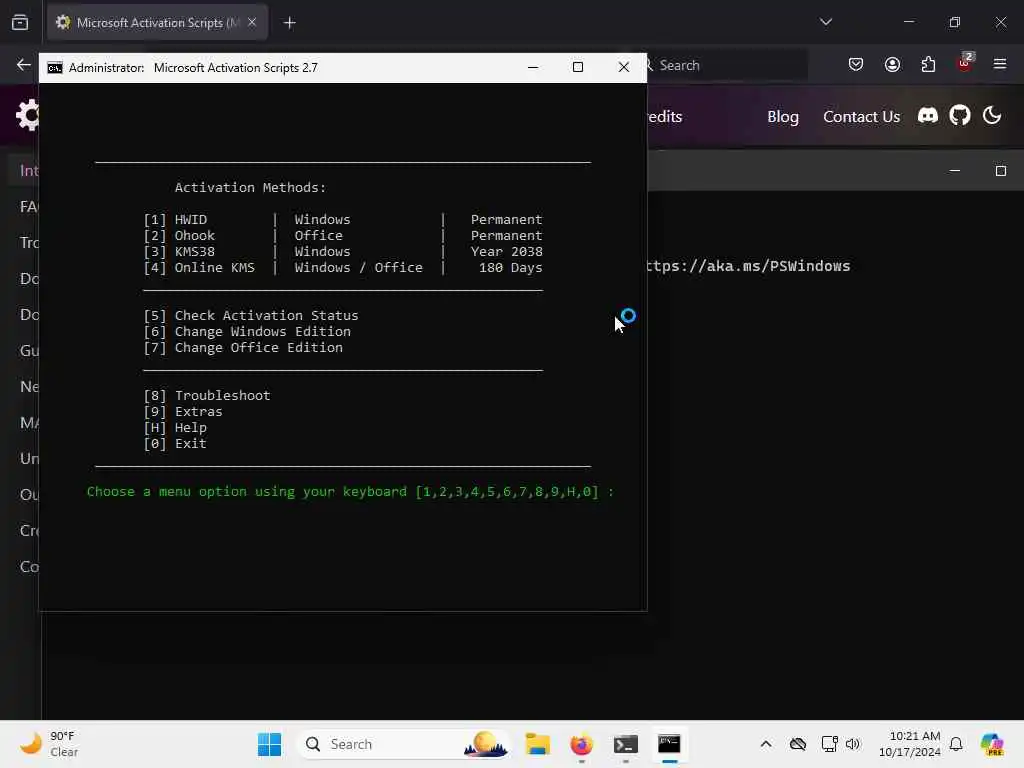Minimize the Activation Scripts console window
Viewport: 1024px width, 768px height.
pyautogui.click(x=533, y=67)
